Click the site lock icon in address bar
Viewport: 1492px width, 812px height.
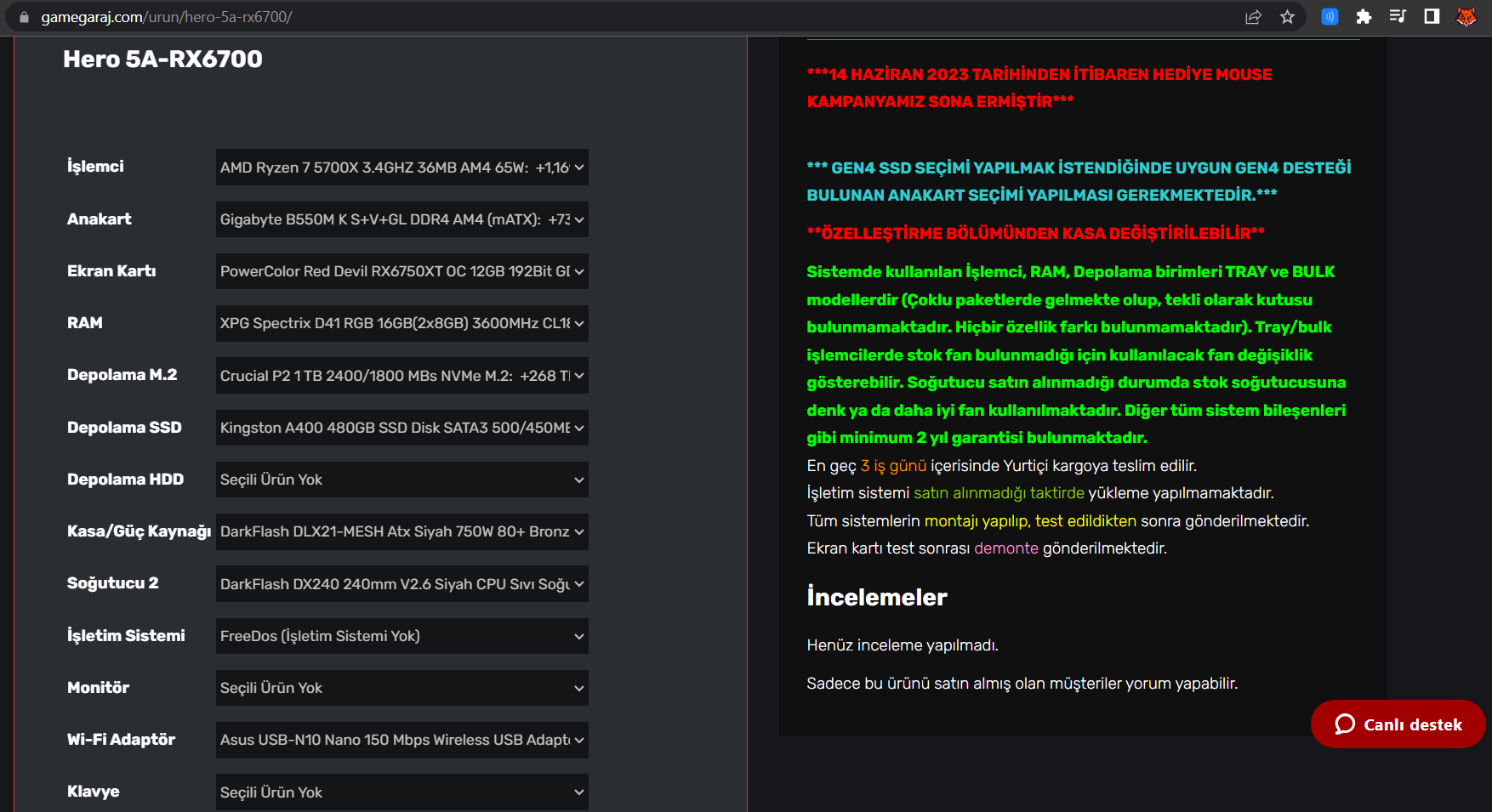tap(24, 17)
